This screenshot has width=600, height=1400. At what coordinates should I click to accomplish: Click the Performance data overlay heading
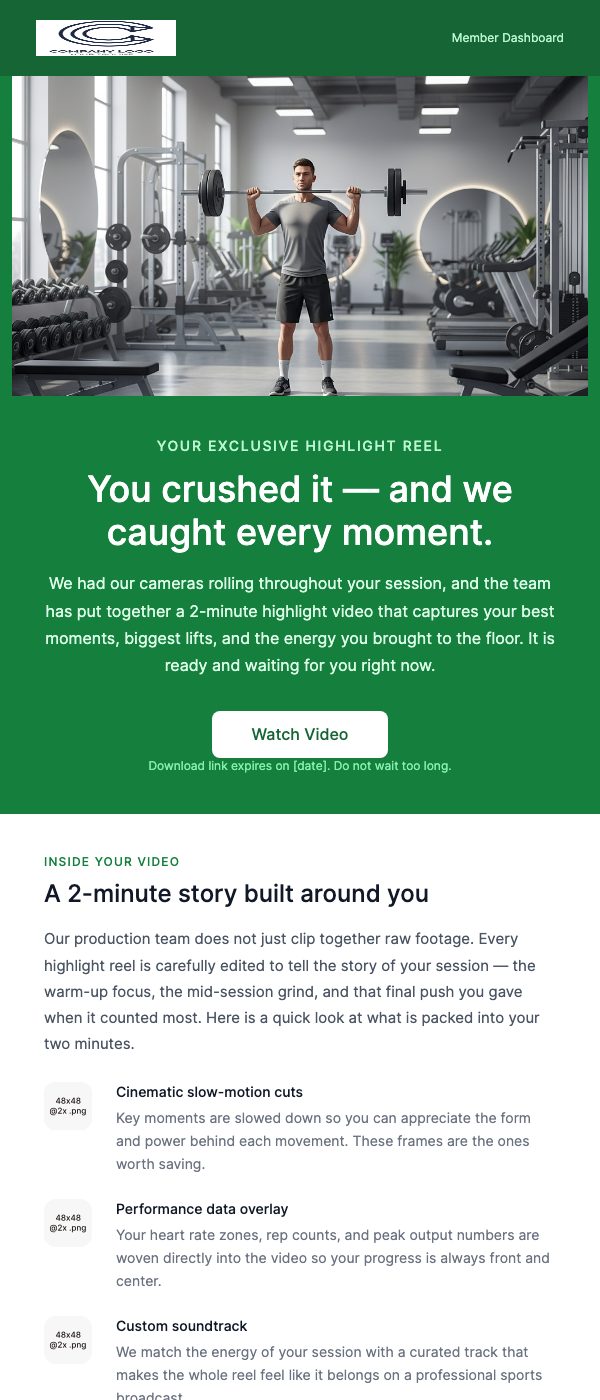click(x=202, y=1208)
